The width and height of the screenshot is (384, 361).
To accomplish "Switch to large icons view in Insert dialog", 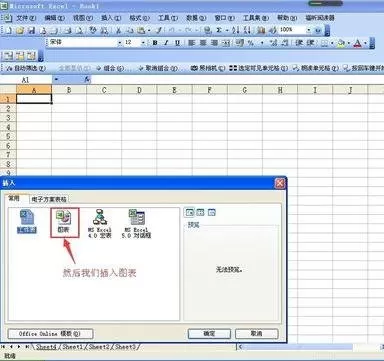I will click(x=190, y=212).
